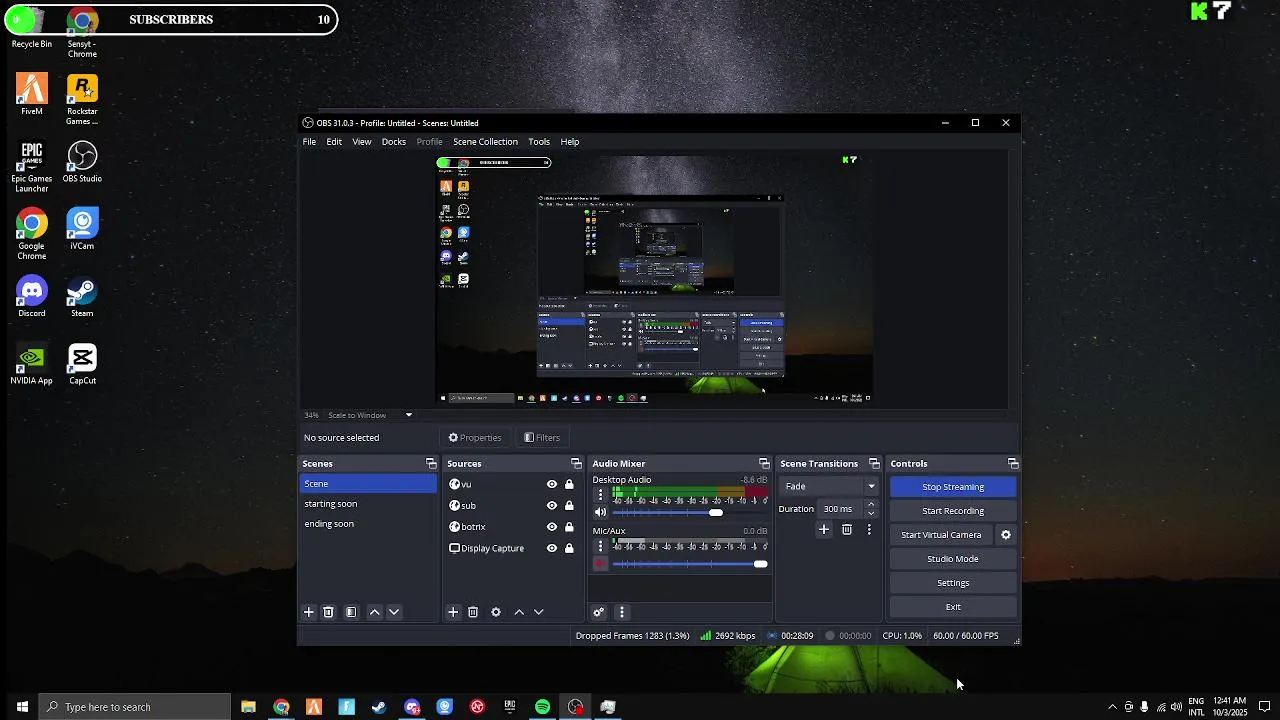Image resolution: width=1280 pixels, height=720 pixels.
Task: Remove the transition with the trash icon
Action: [x=847, y=530]
